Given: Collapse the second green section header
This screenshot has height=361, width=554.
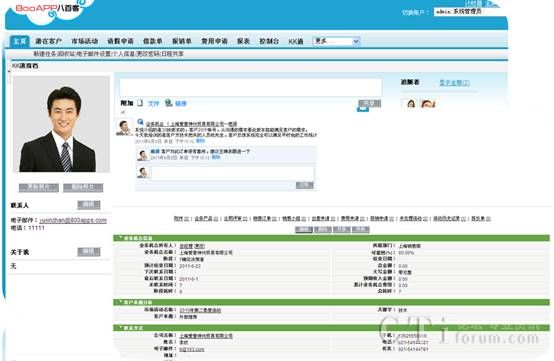Looking at the screenshot, I should (x=331, y=302).
